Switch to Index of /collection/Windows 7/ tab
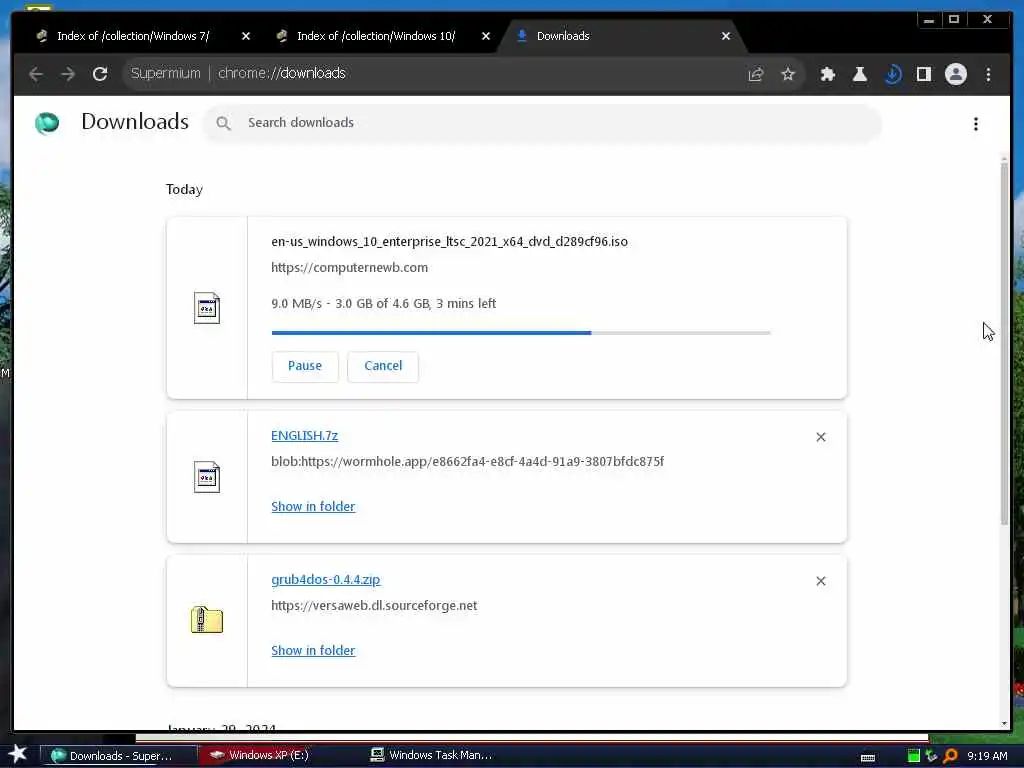The height and width of the screenshot is (768, 1024). click(x=133, y=36)
